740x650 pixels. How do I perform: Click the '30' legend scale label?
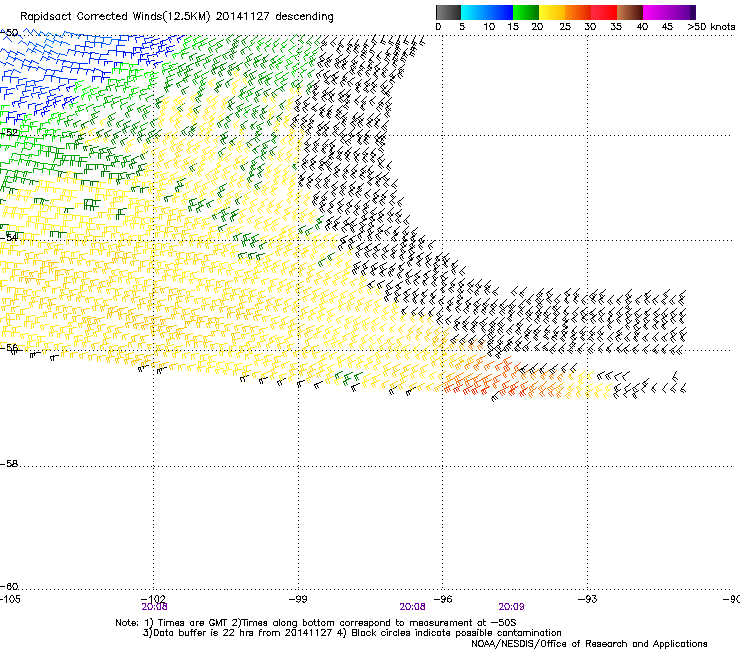[x=590, y=27]
